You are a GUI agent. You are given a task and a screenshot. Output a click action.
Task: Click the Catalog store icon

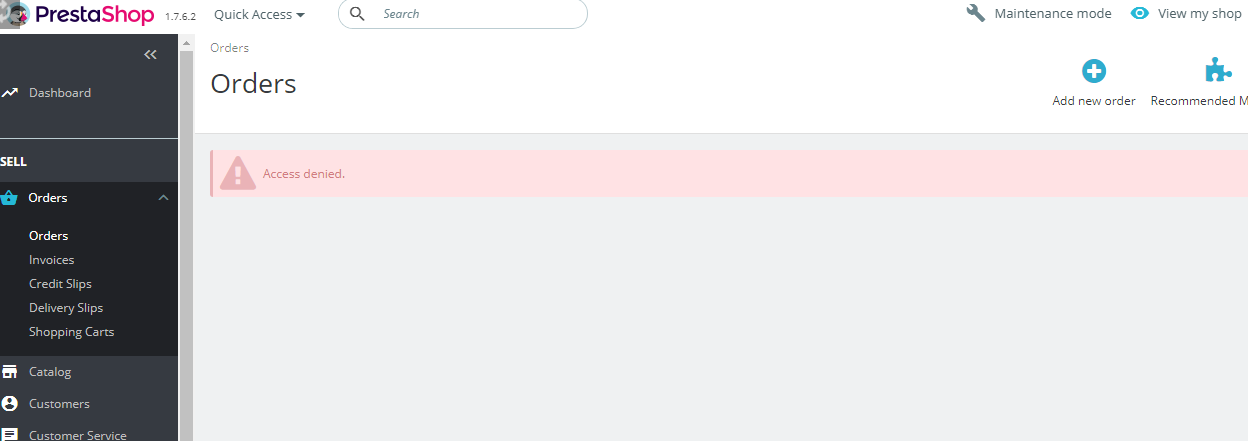click(10, 372)
